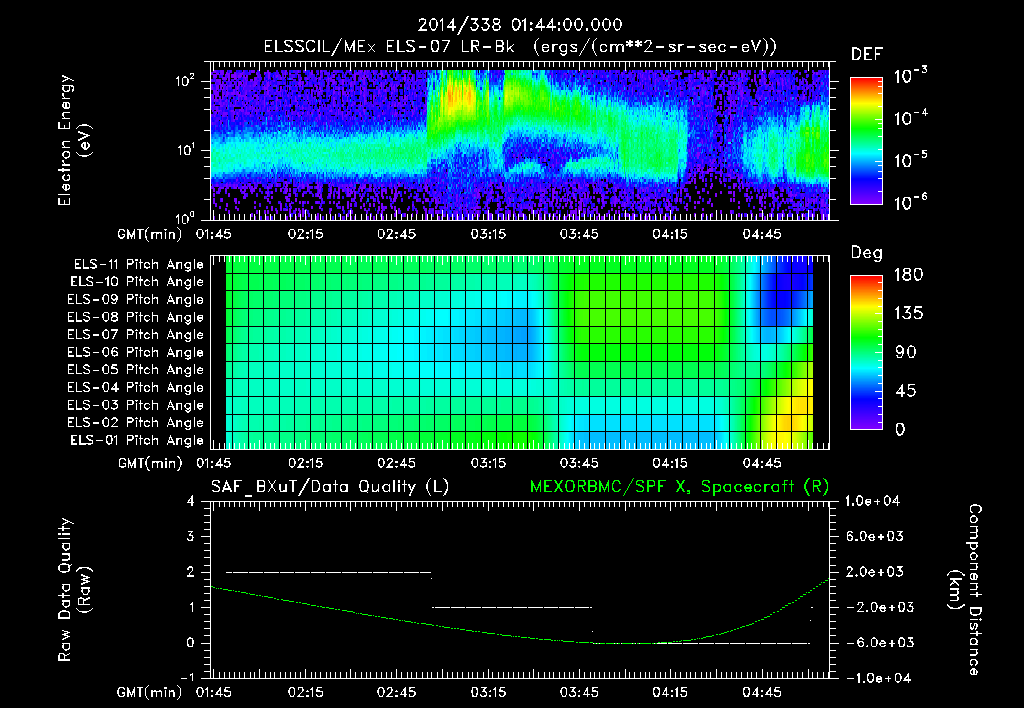The height and width of the screenshot is (708, 1024).
Task: Click the Raw Data Quality (Raw) axis label
Action: click(74, 590)
